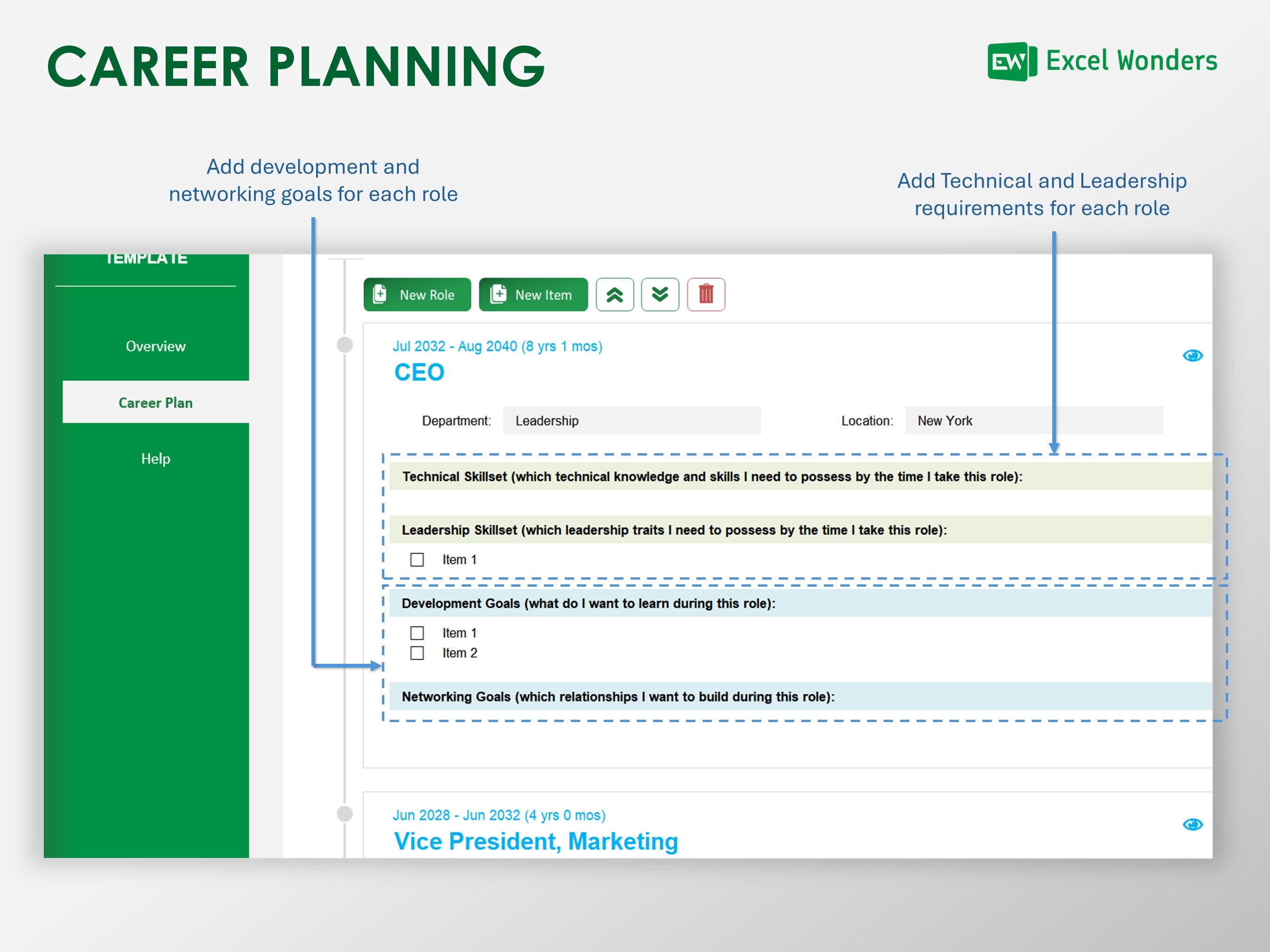Image resolution: width=1270 pixels, height=952 pixels.
Task: Click the New Item button
Action: 533,294
